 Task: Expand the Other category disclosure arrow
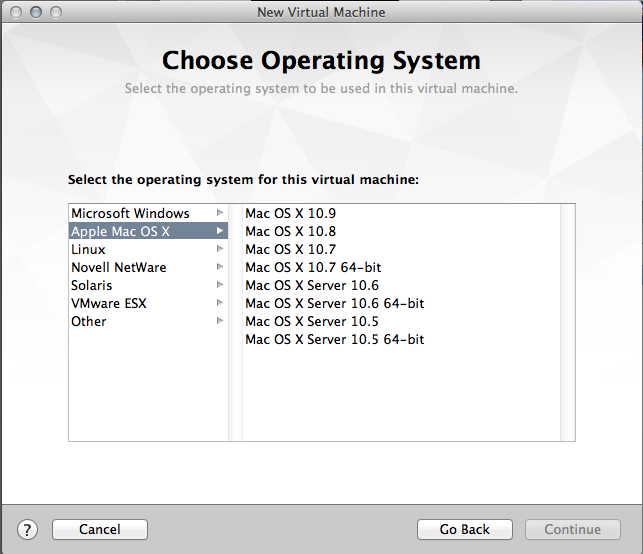[x=220, y=321]
